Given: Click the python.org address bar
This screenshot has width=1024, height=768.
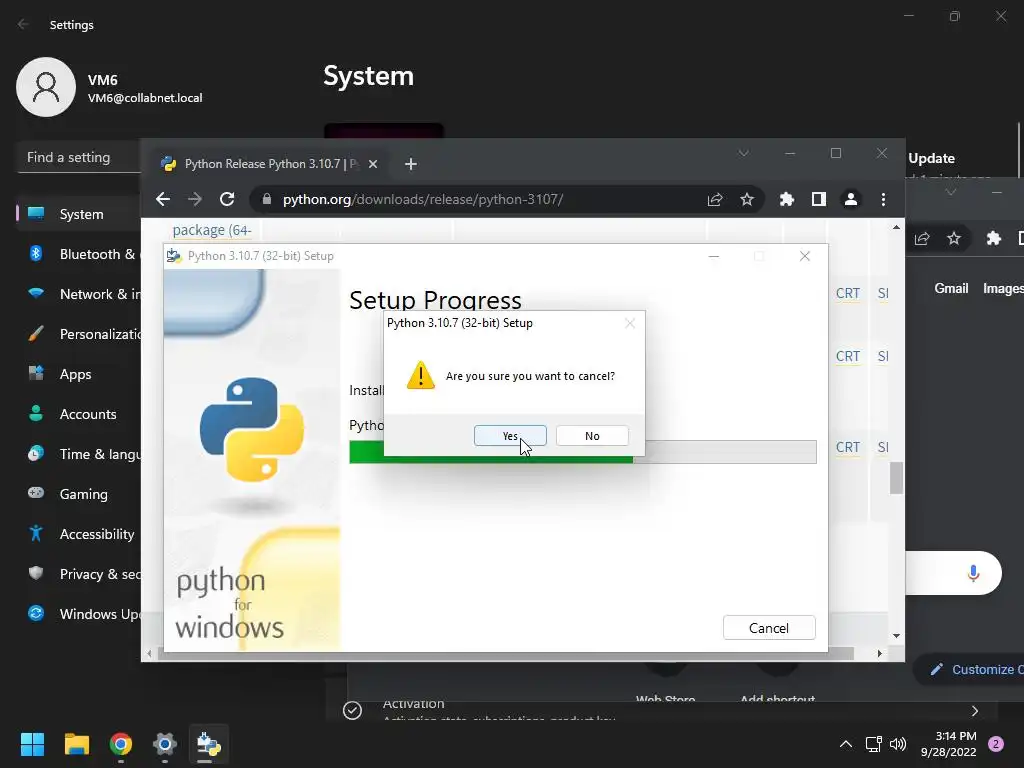Looking at the screenshot, I should (483, 199).
